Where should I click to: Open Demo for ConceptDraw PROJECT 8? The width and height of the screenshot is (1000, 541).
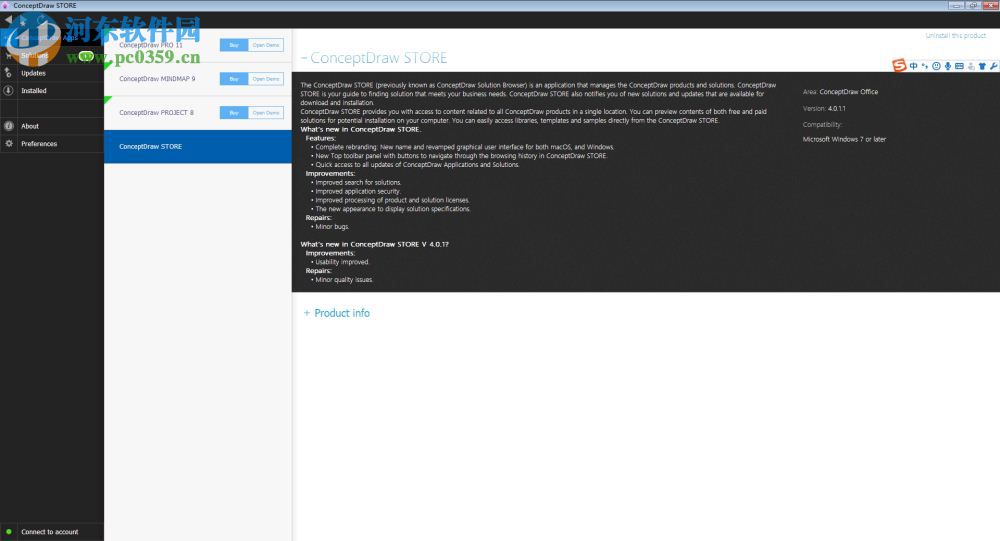click(266, 113)
